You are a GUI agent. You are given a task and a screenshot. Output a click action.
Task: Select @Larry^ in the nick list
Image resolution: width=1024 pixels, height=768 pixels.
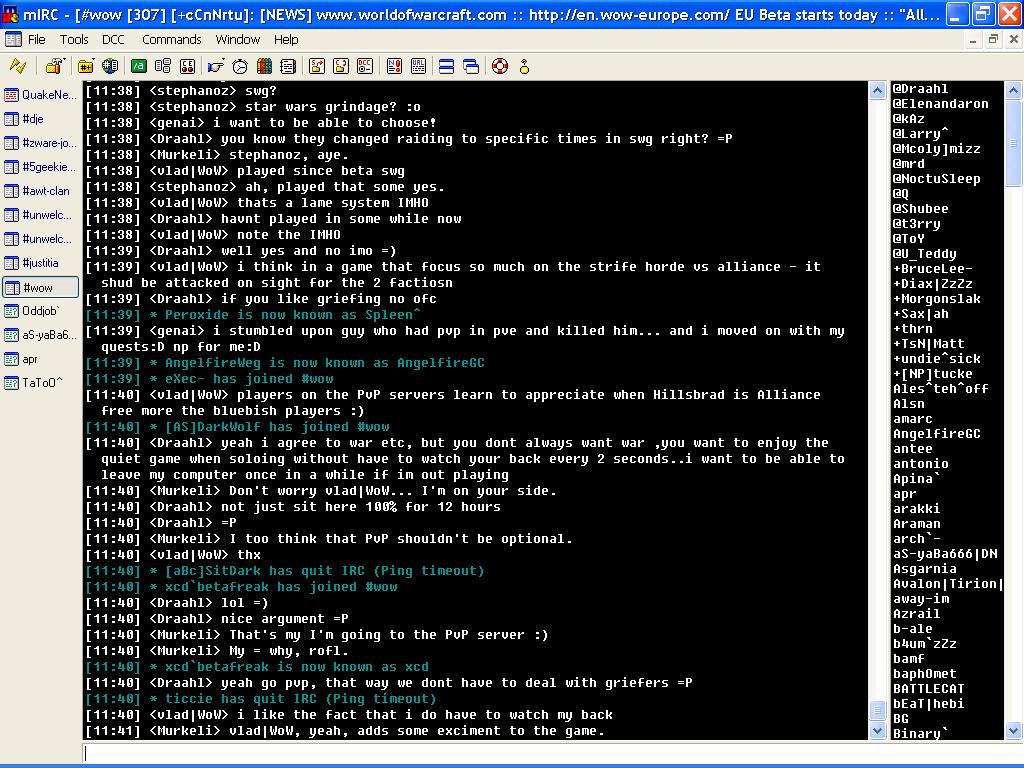point(920,134)
